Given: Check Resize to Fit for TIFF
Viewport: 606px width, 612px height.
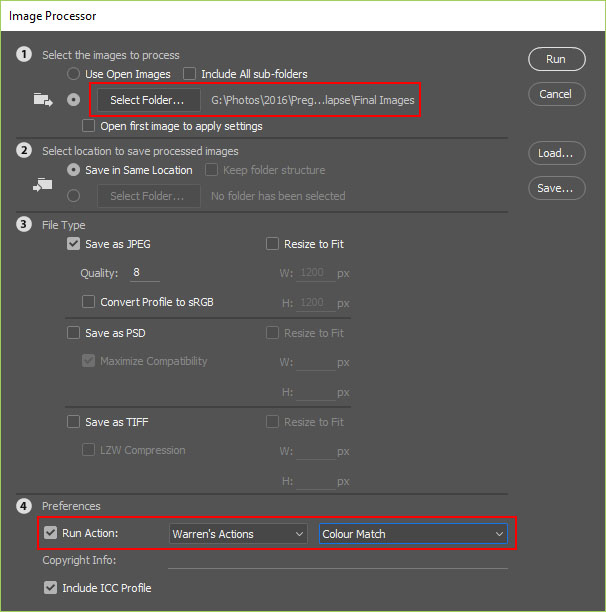Looking at the screenshot, I should point(272,422).
